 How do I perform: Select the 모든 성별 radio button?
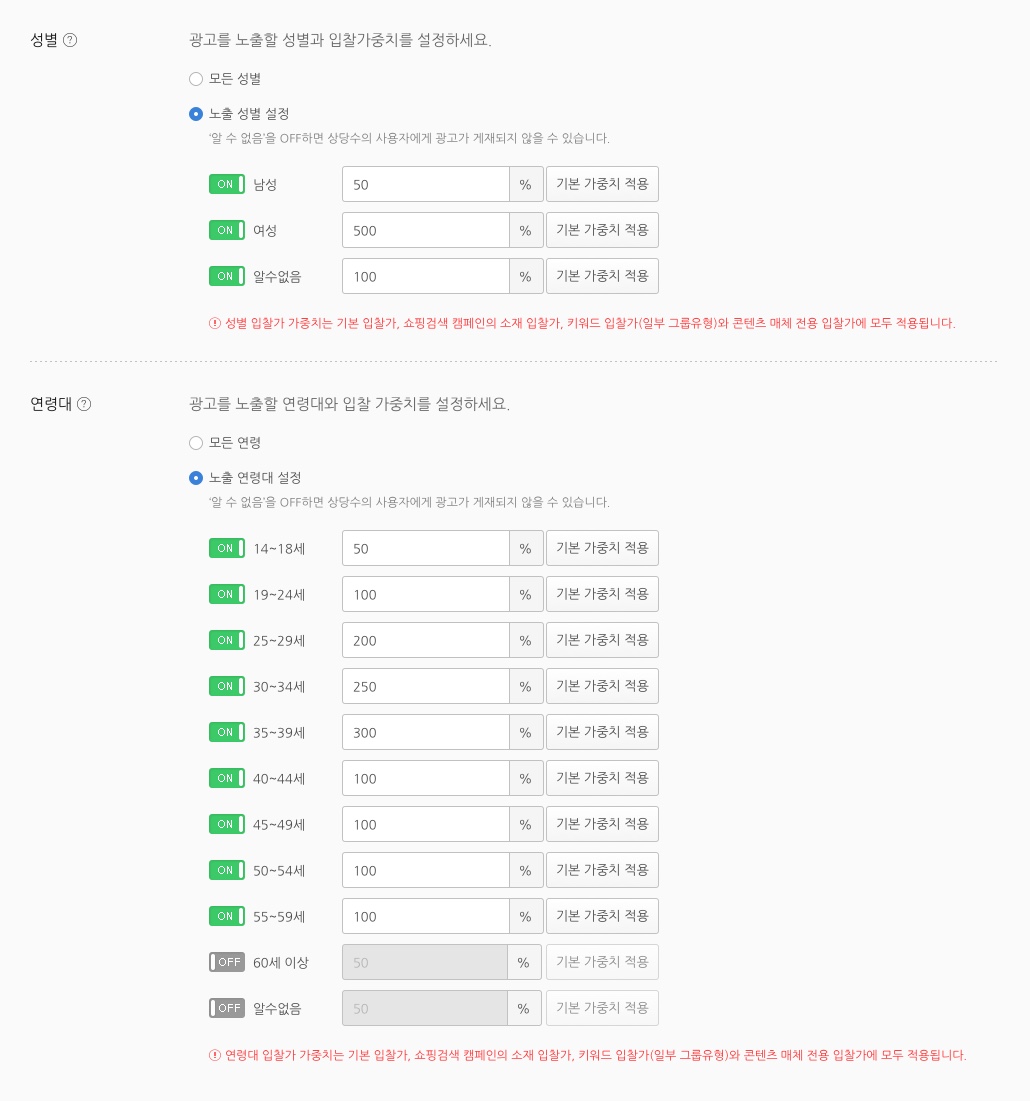click(x=196, y=79)
